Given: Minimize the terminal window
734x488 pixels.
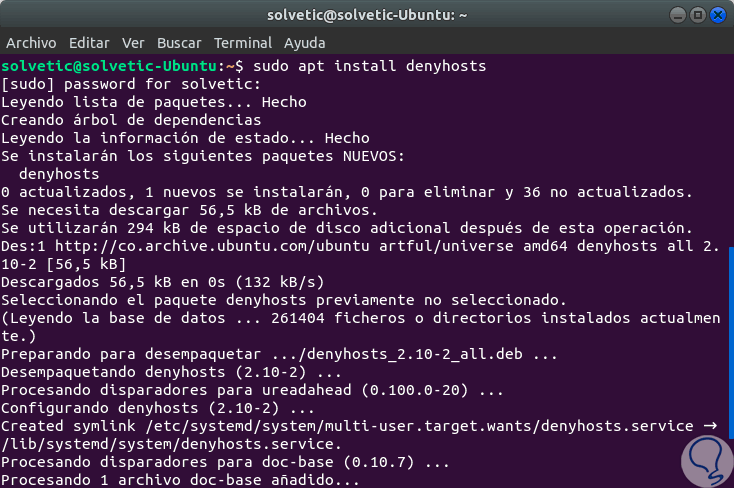Looking at the screenshot, I should click(x=677, y=15).
